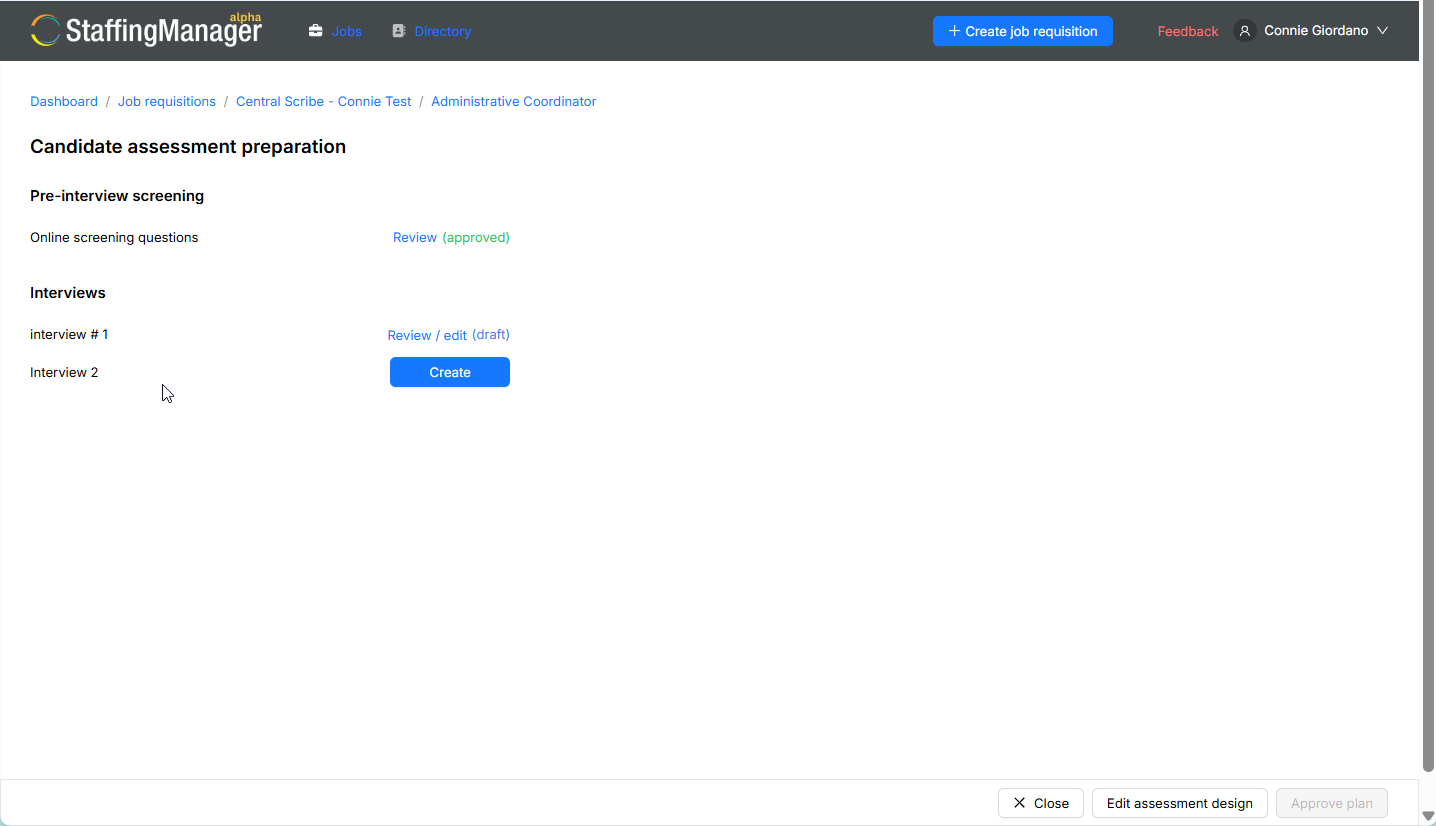Select the '(approved)' status text

click(x=476, y=237)
